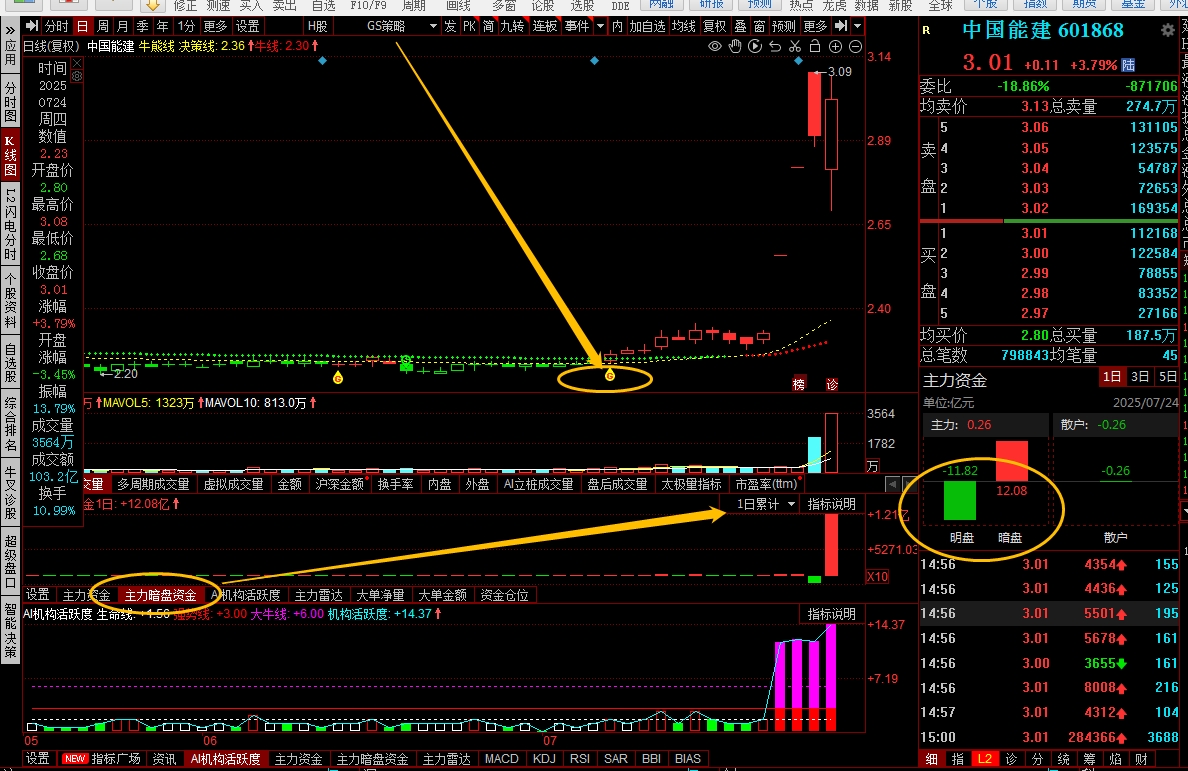Switch to the 多周期成交量 tab
1188x771 pixels.
click(x=153, y=484)
